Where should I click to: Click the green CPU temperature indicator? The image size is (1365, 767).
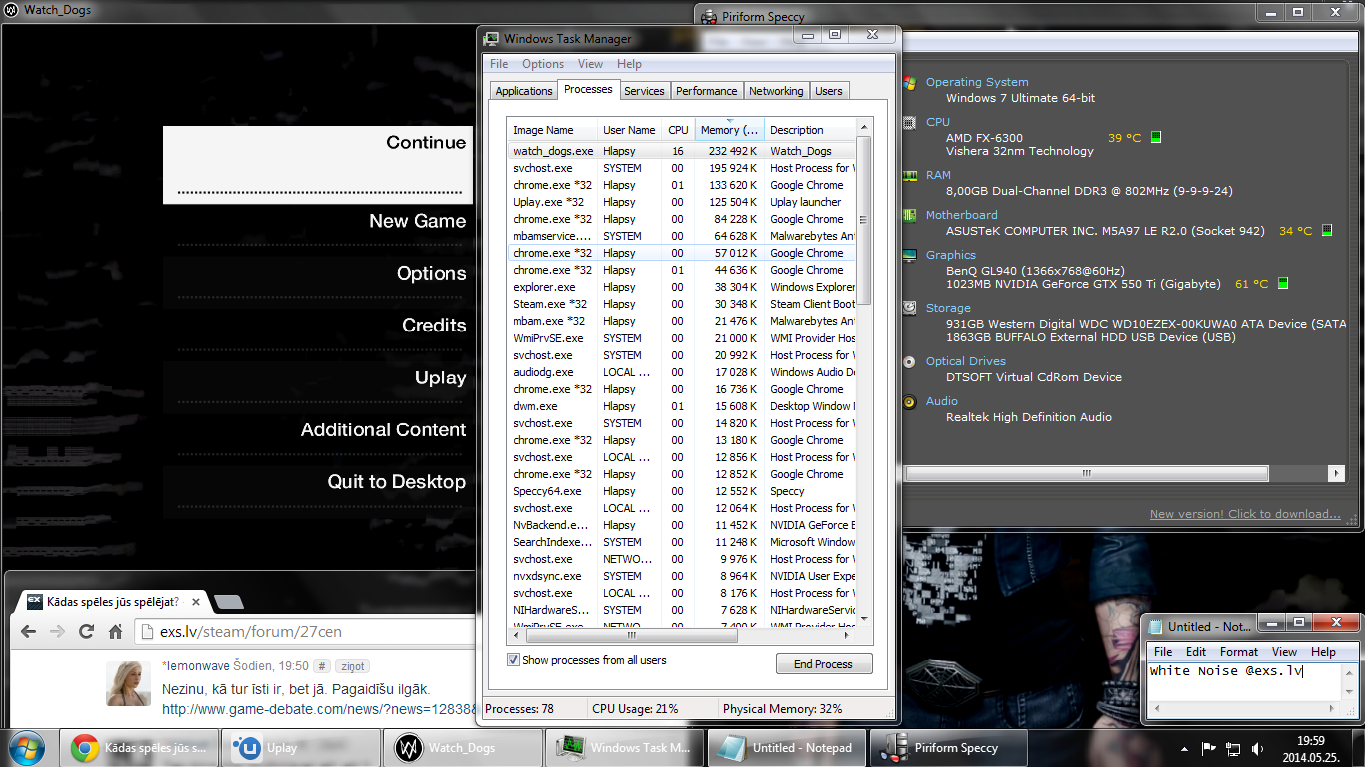(x=1156, y=138)
